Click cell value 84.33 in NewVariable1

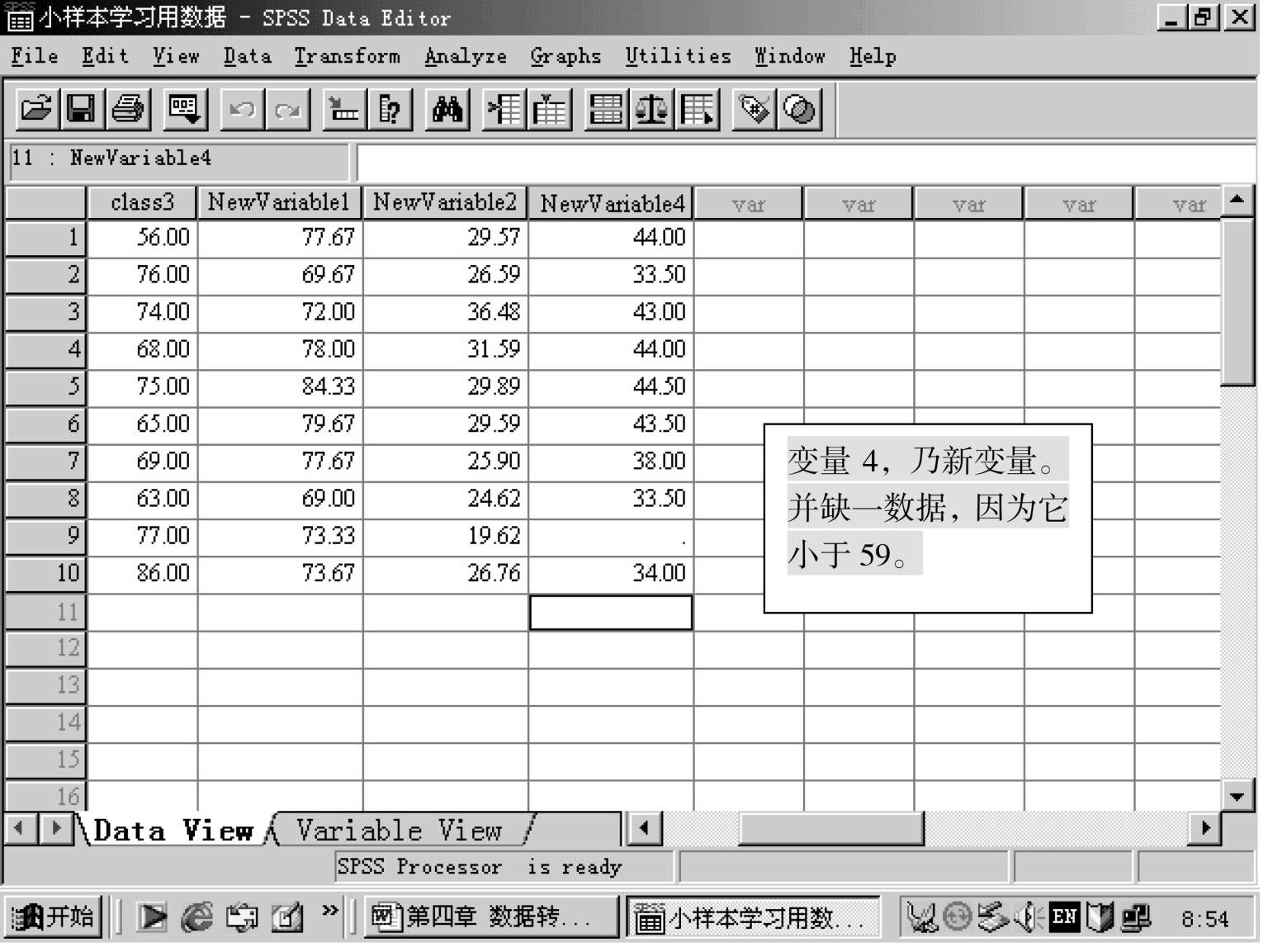pyautogui.click(x=281, y=387)
